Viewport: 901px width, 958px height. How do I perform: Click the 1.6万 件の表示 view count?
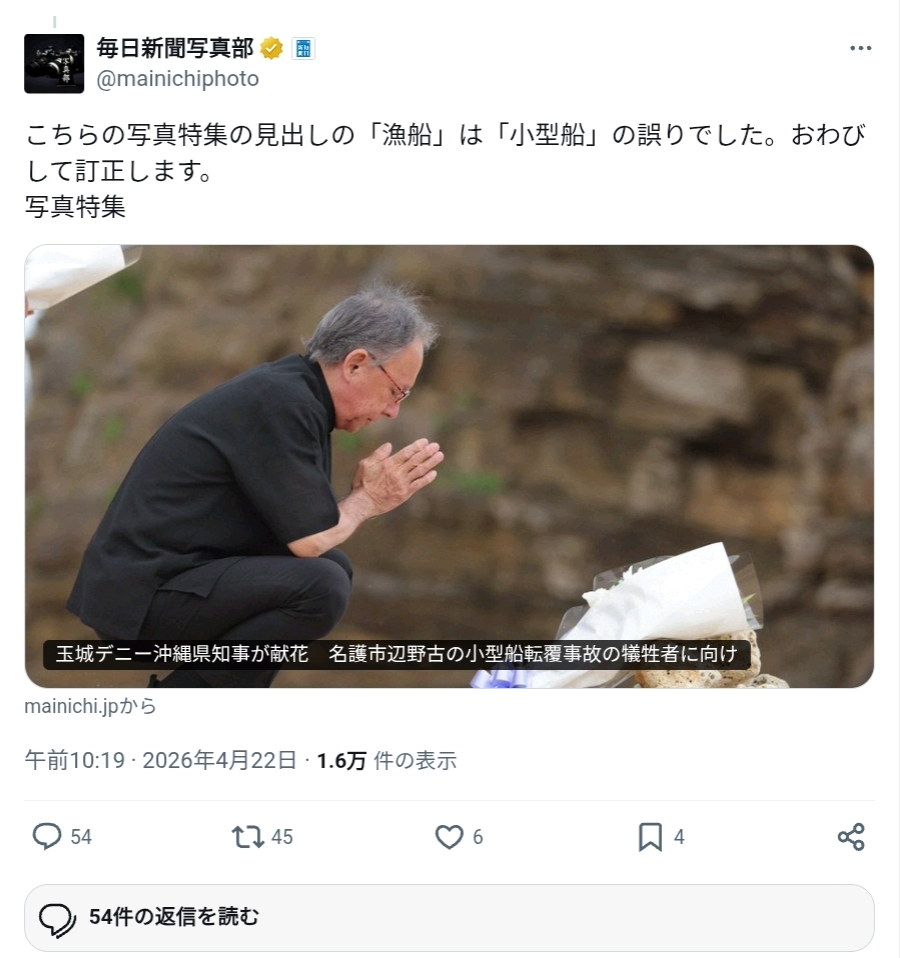point(387,761)
